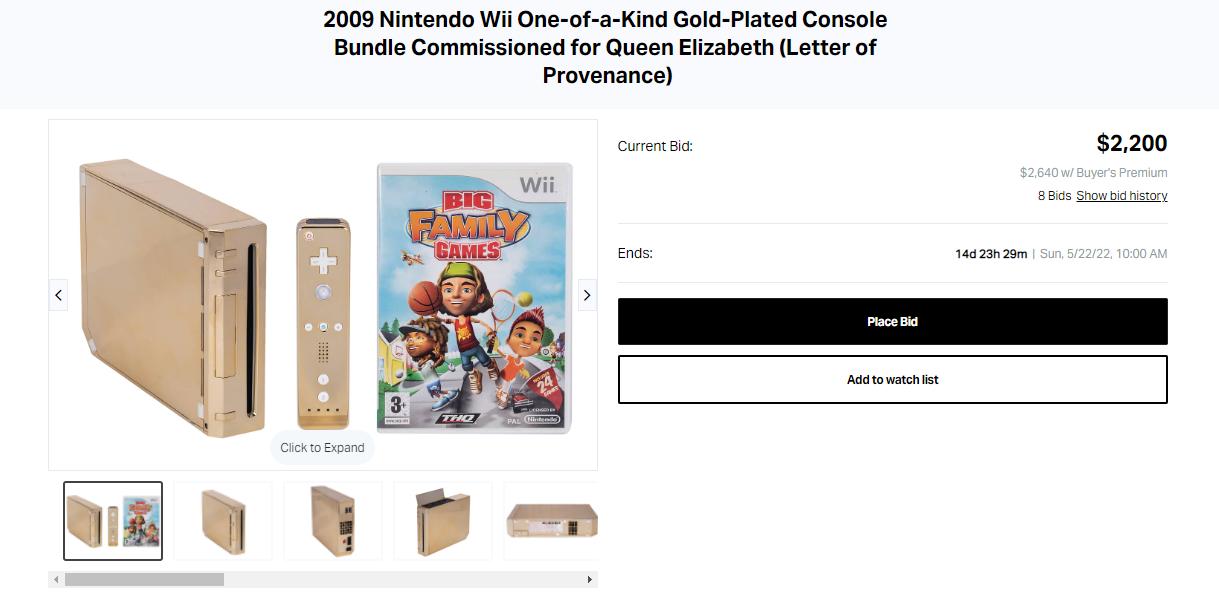
Task: Click the gold Wii remote in main image
Action: 323,322
